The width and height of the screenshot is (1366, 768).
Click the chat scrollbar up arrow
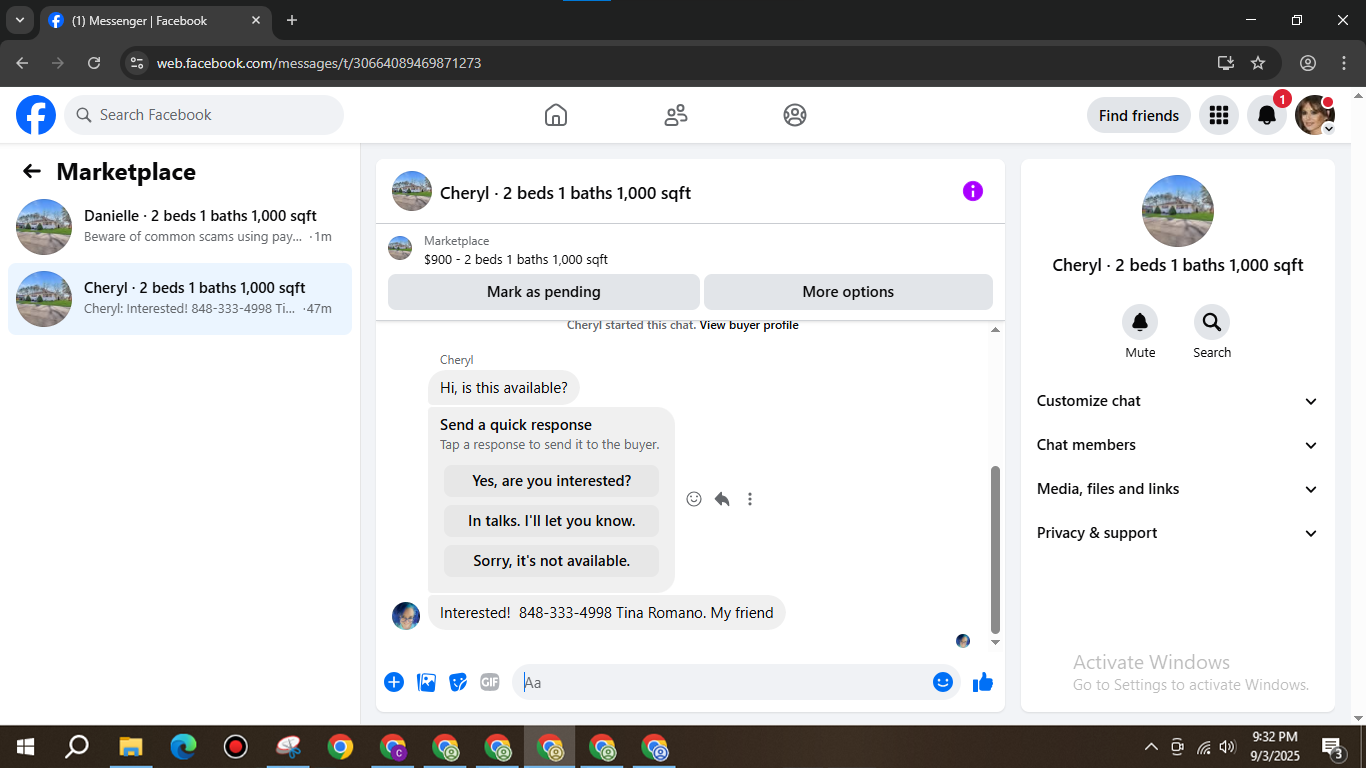[x=995, y=330]
